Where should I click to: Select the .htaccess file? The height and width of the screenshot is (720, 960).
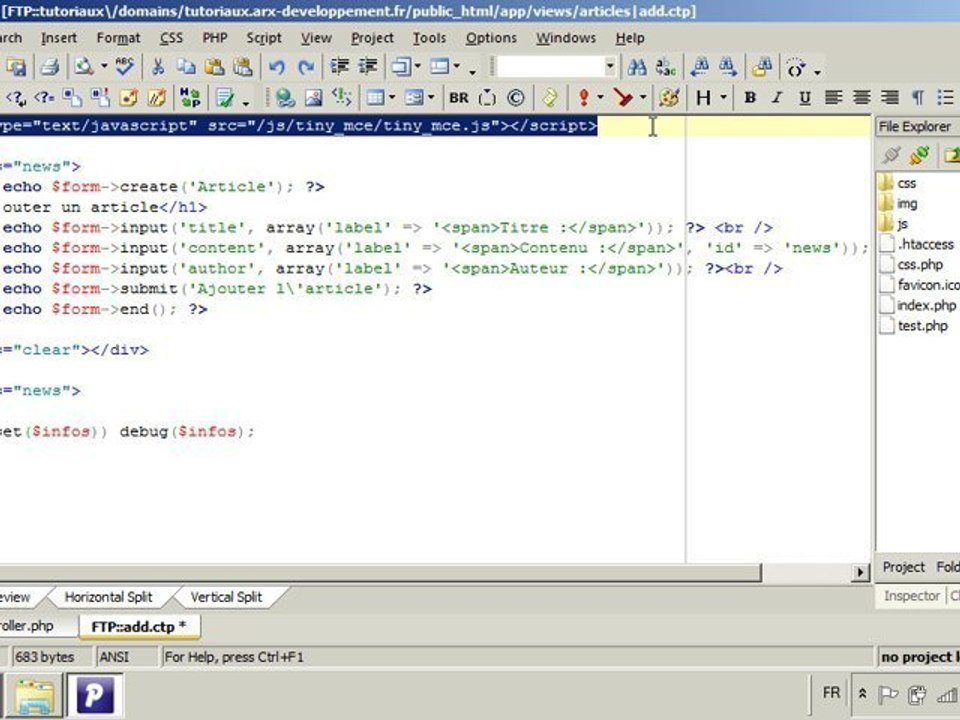(917, 244)
